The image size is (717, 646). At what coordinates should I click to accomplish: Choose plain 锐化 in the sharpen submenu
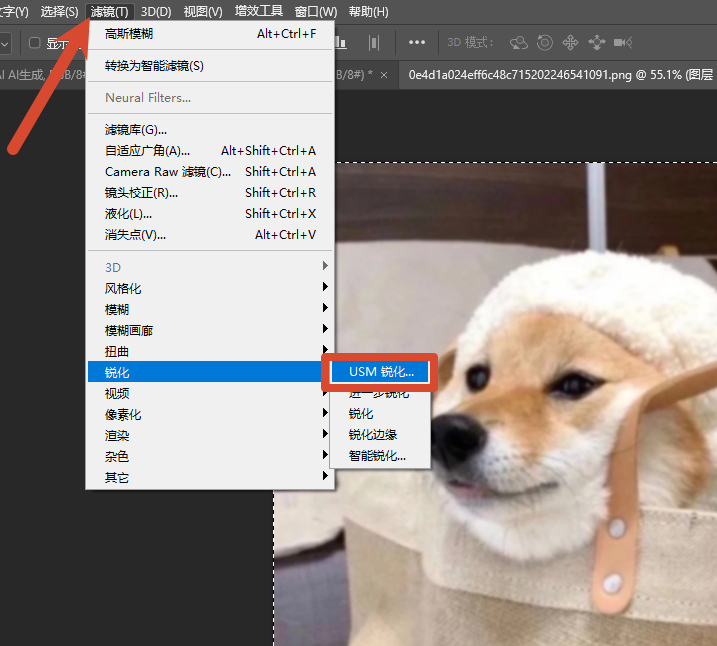point(380,414)
